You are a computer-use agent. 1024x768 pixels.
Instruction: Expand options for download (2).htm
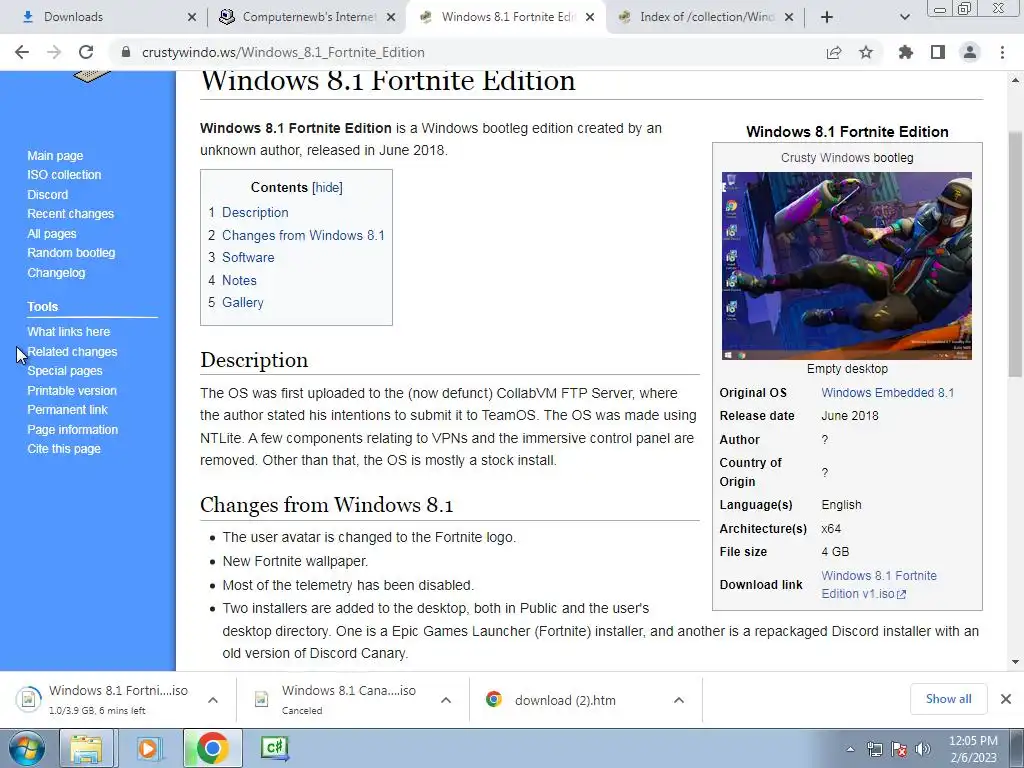pyautogui.click(x=679, y=700)
